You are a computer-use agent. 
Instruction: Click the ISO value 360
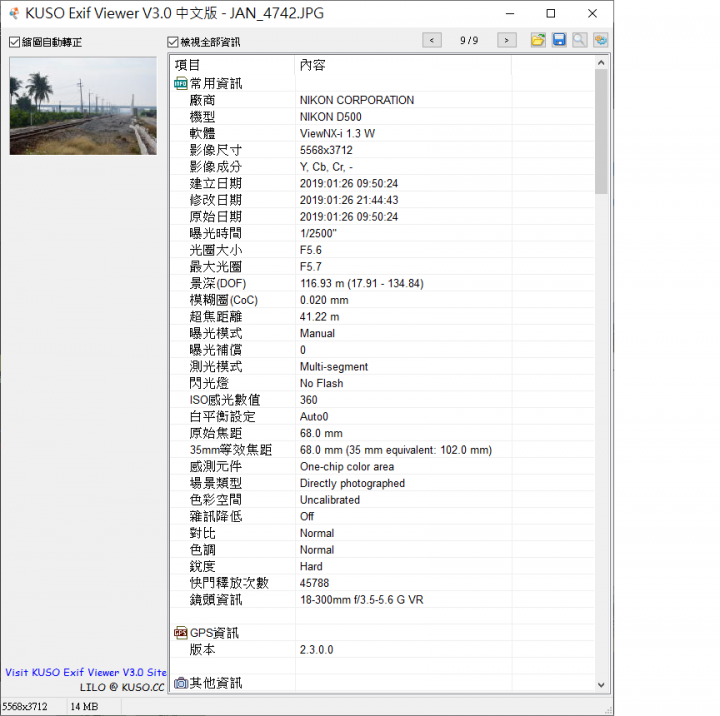click(x=308, y=400)
